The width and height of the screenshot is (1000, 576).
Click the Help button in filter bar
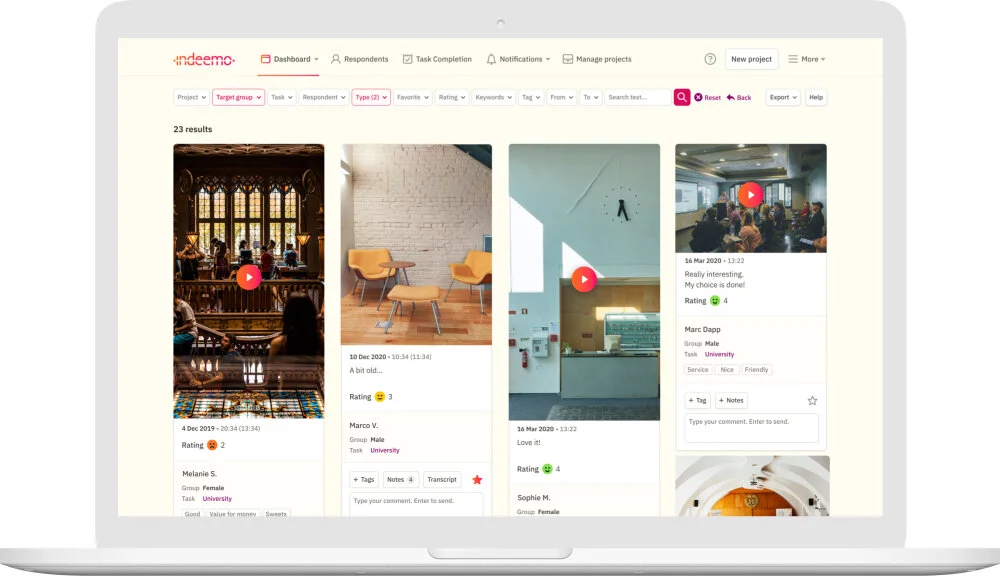click(x=816, y=98)
